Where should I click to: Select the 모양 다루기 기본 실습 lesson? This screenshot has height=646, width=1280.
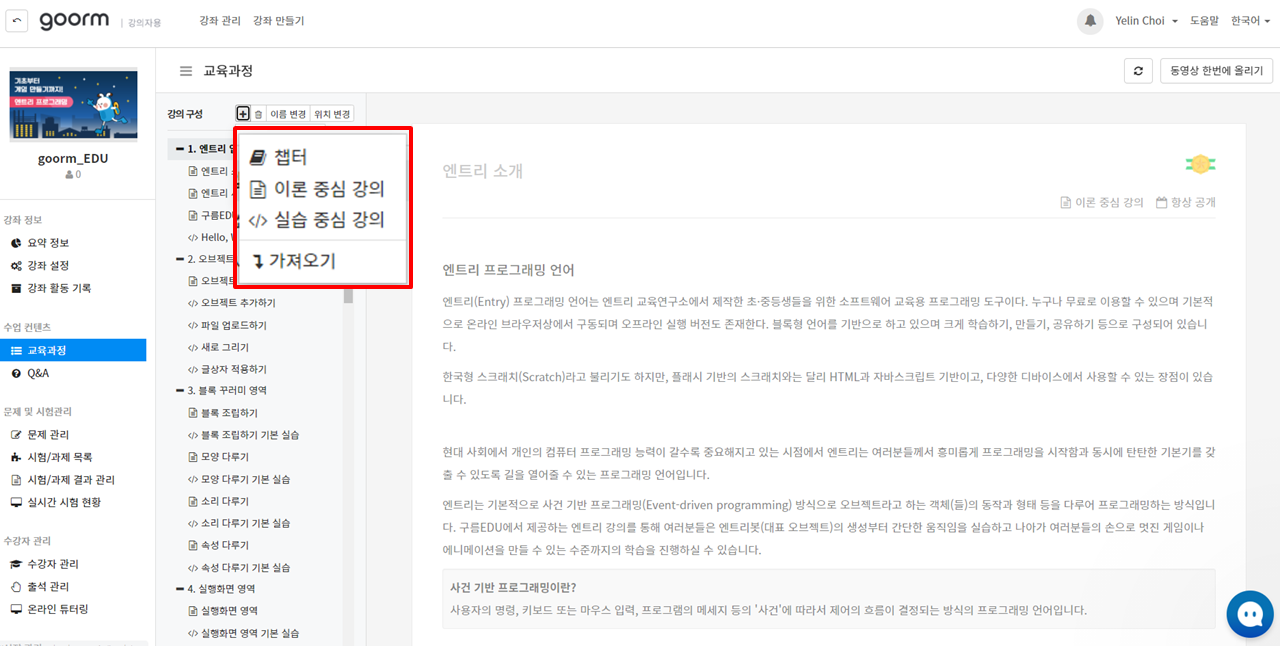[x=245, y=479]
